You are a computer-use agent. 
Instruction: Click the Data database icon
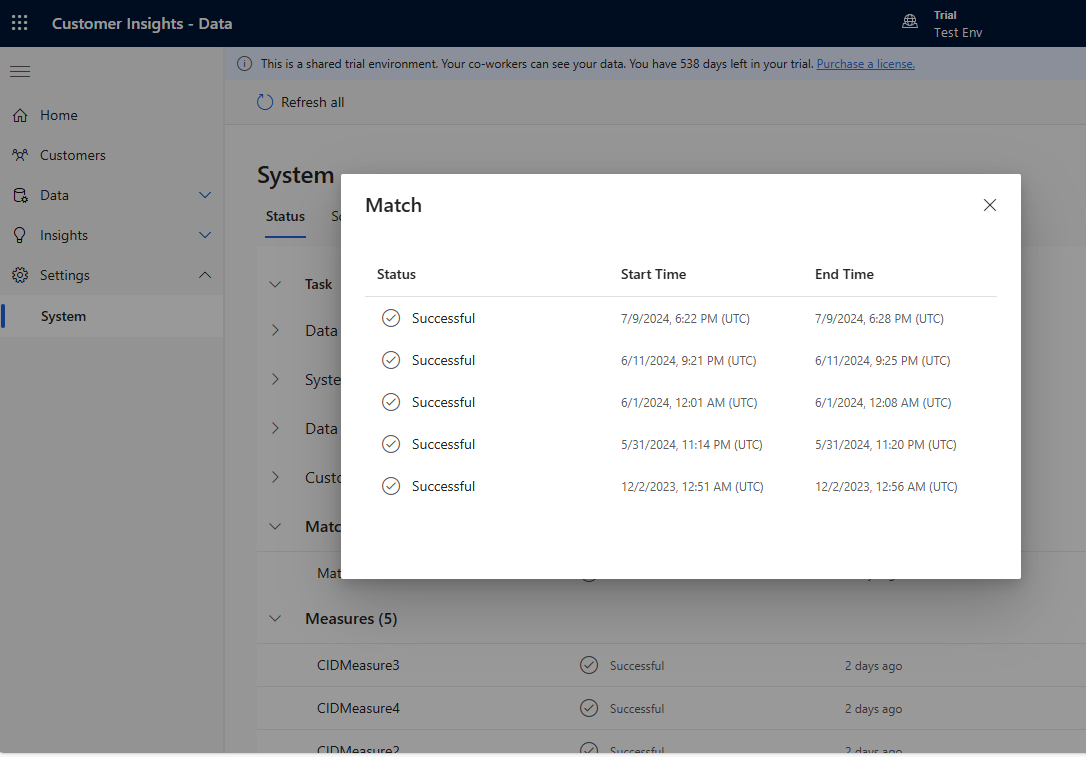[20, 195]
